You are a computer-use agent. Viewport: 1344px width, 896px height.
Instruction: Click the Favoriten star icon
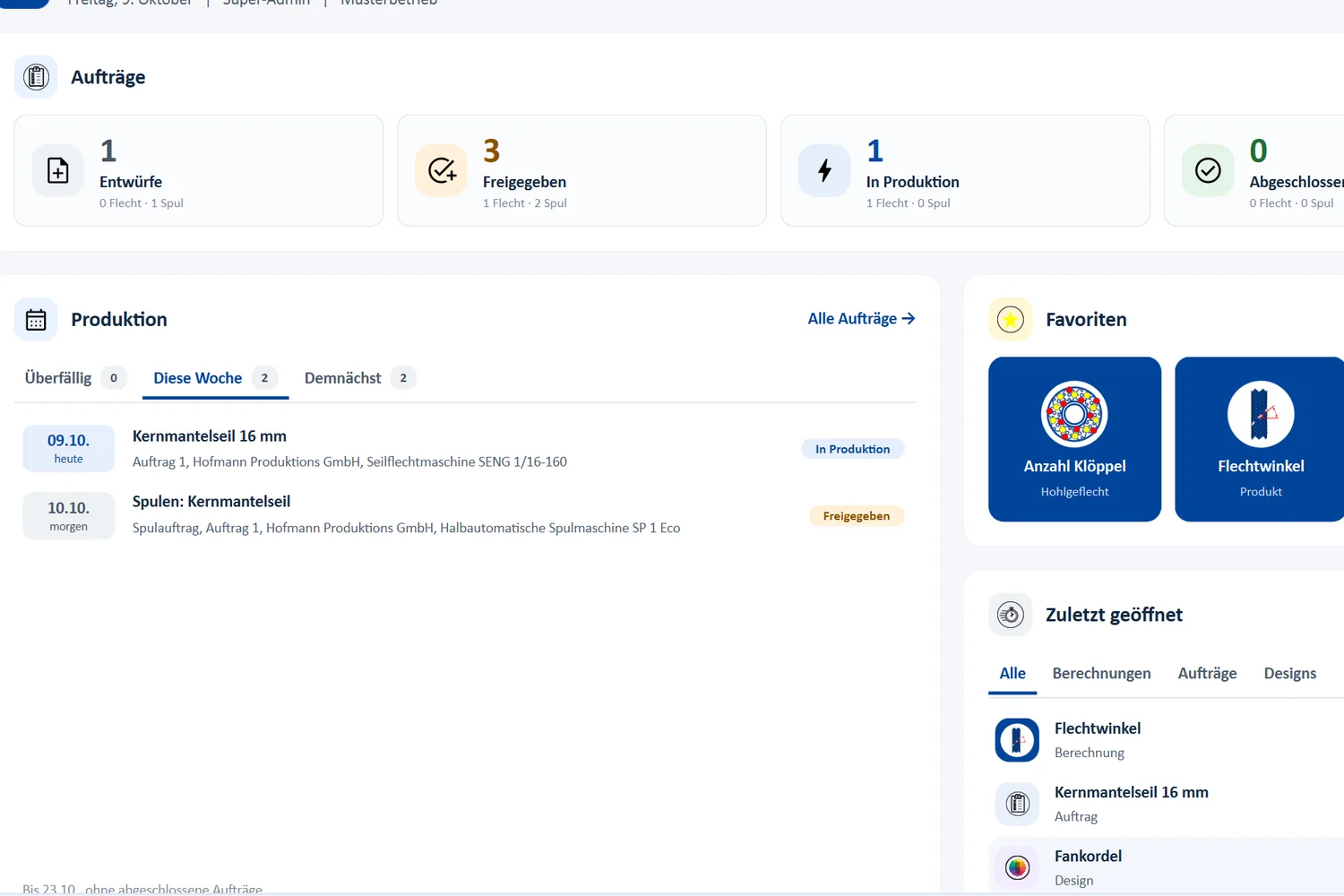pyautogui.click(x=1011, y=320)
